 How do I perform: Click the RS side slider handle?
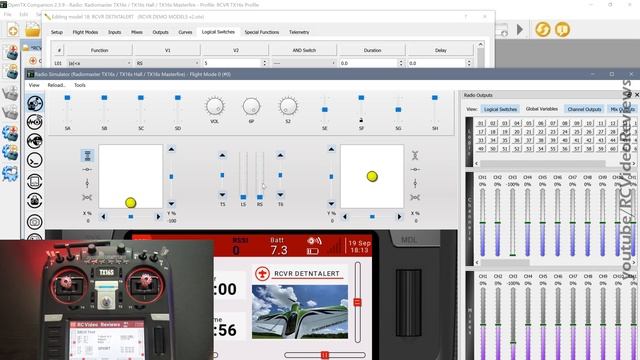coord(260,197)
